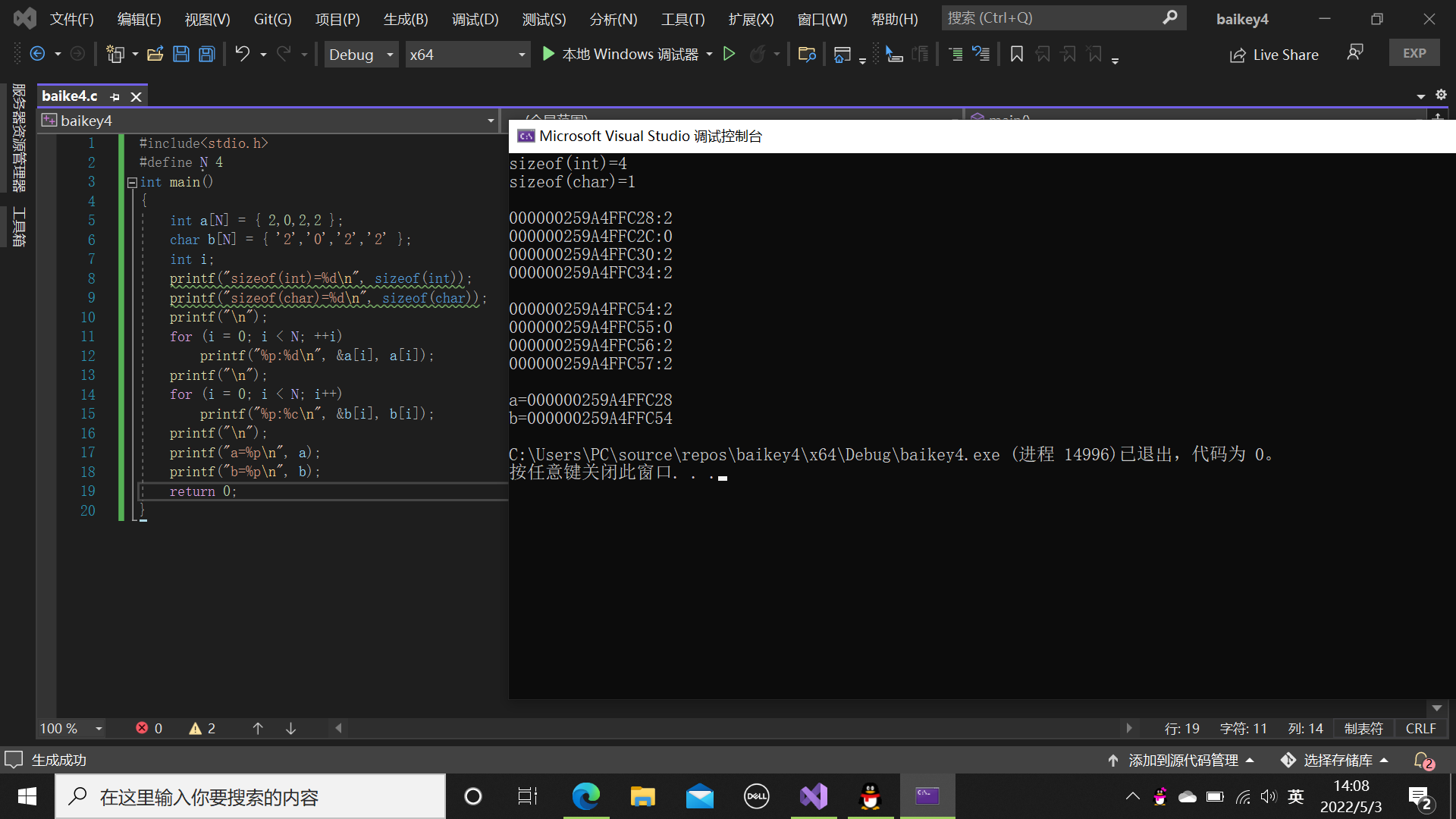Open the Open File folder icon

[155, 54]
